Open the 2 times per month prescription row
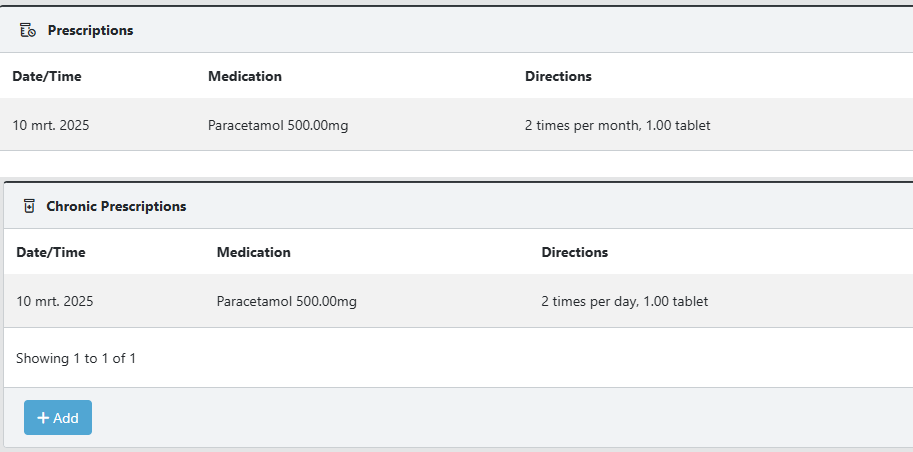Viewport: 913px width, 452px height. tap(456, 125)
